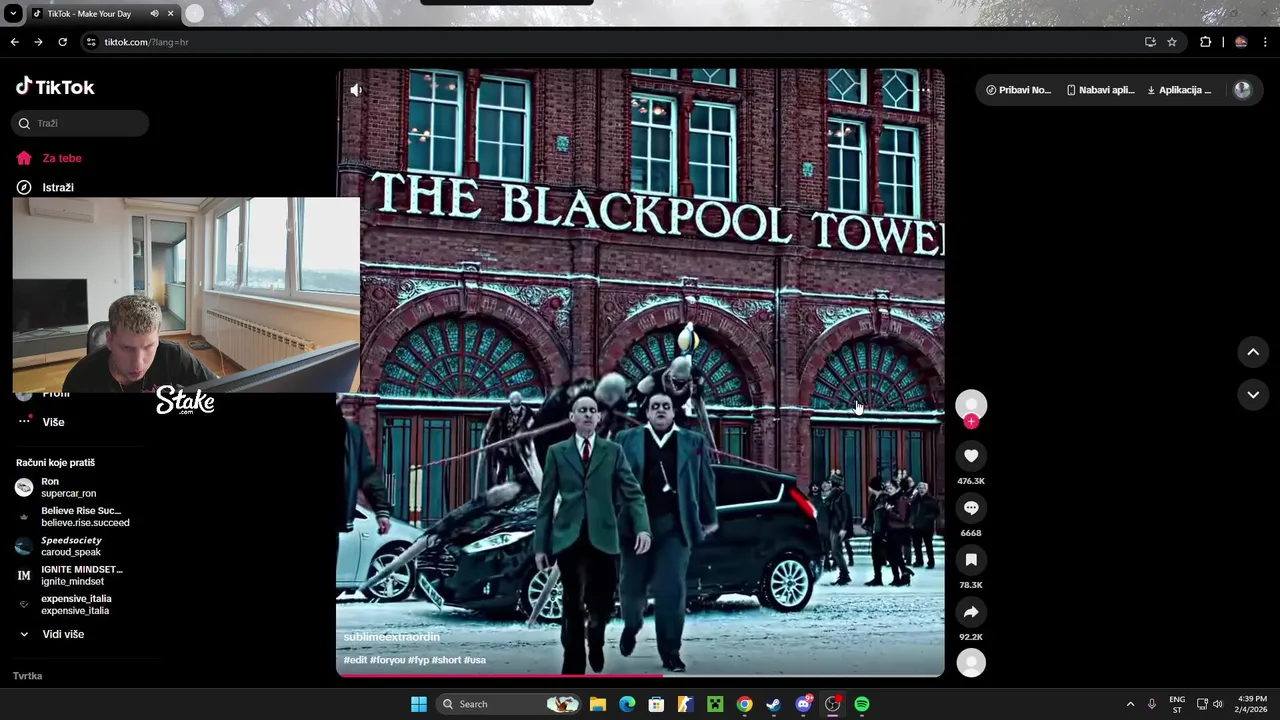Open the Za tebe feed
The image size is (1280, 720).
tap(62, 158)
